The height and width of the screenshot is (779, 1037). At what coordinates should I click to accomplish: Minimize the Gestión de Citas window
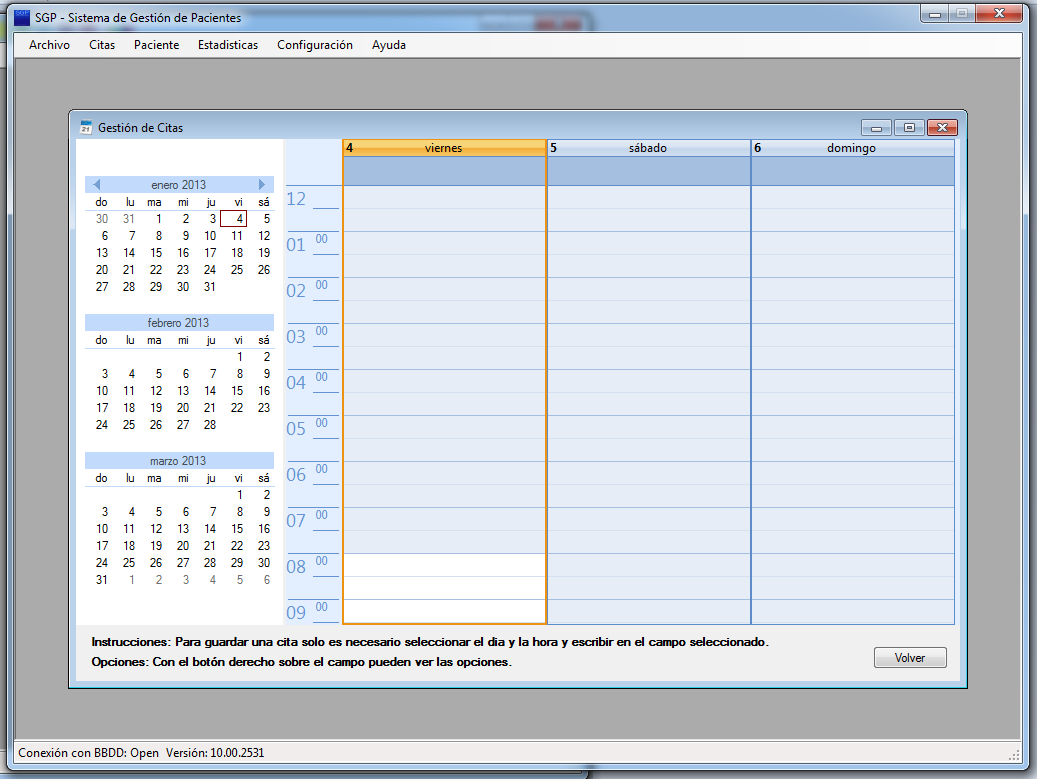[876, 128]
